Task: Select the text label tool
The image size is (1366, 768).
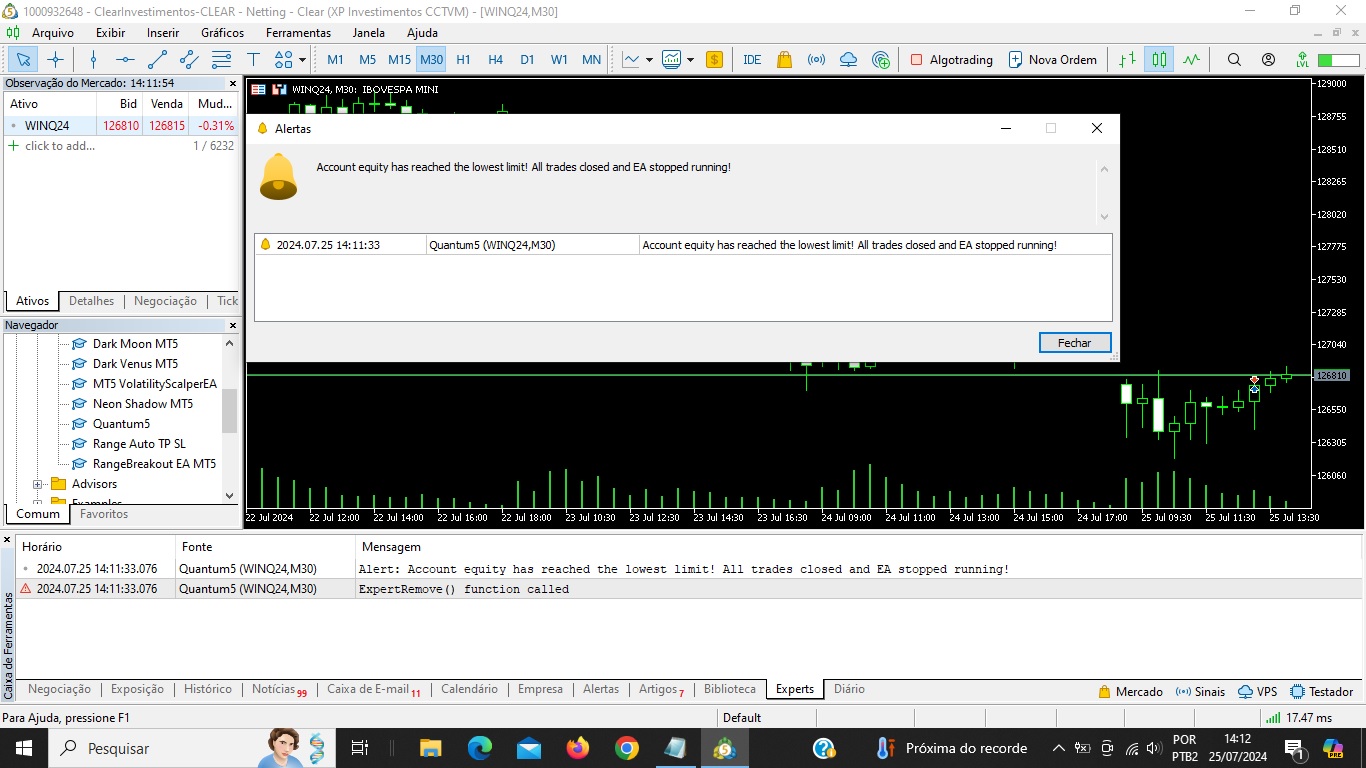Action: click(x=253, y=59)
